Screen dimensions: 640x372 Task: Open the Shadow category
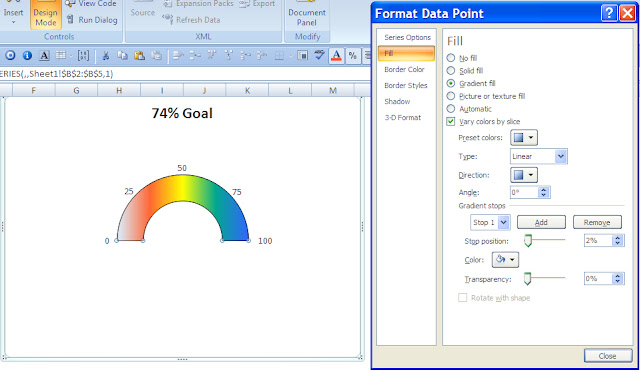click(397, 101)
